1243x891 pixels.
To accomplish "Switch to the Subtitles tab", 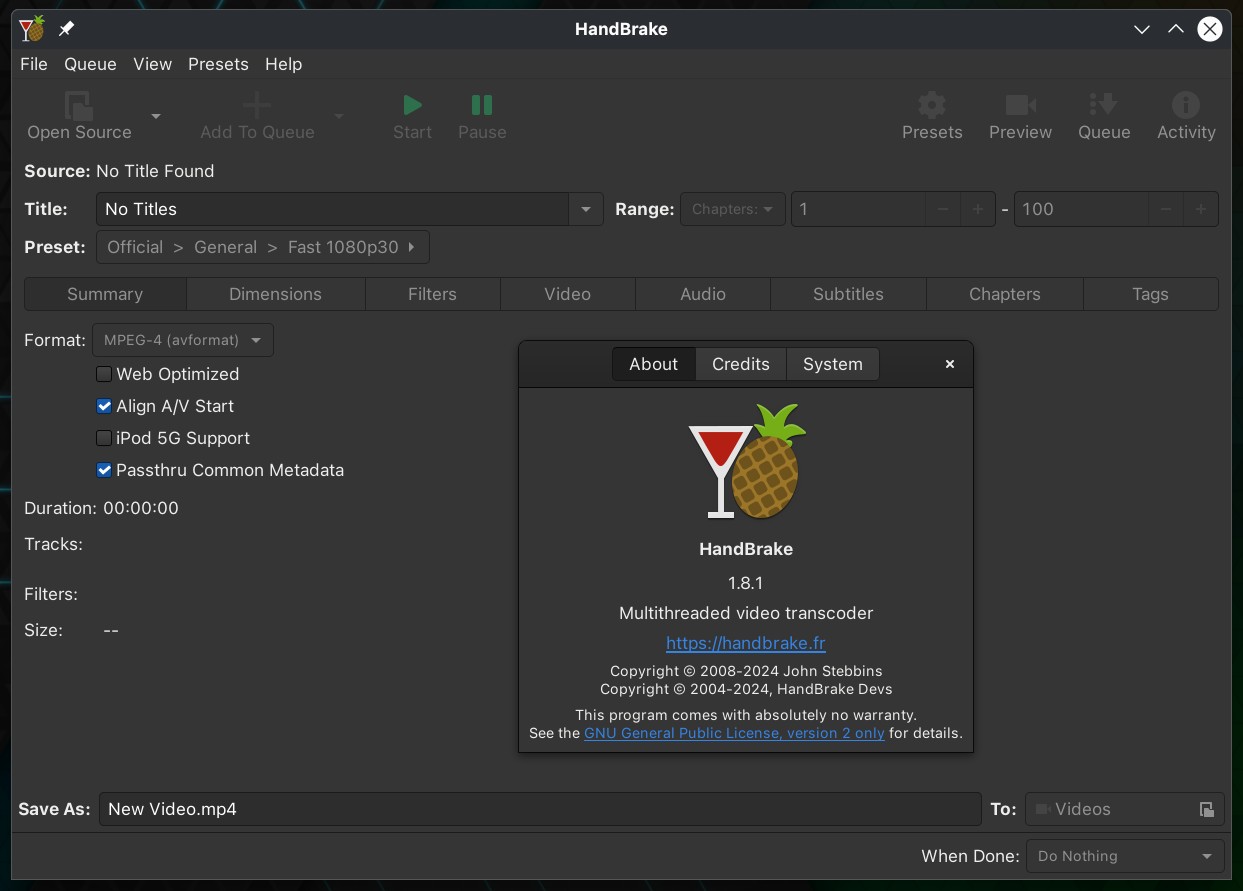I will click(x=848, y=294).
